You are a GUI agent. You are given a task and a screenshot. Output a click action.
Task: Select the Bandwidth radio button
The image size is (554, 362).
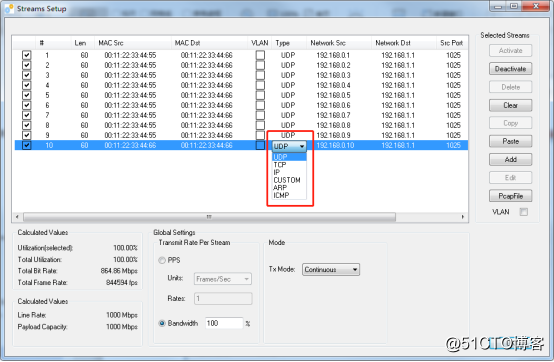pyautogui.click(x=162, y=323)
